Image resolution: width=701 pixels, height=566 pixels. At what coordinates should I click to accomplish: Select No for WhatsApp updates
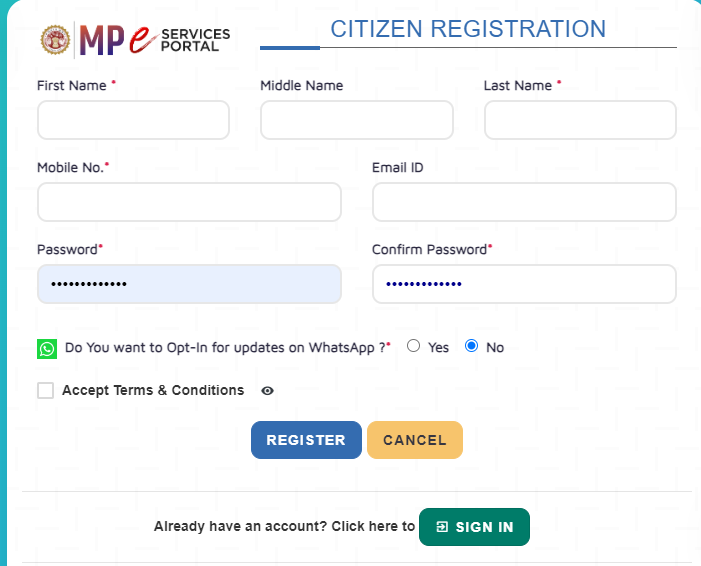click(x=471, y=346)
